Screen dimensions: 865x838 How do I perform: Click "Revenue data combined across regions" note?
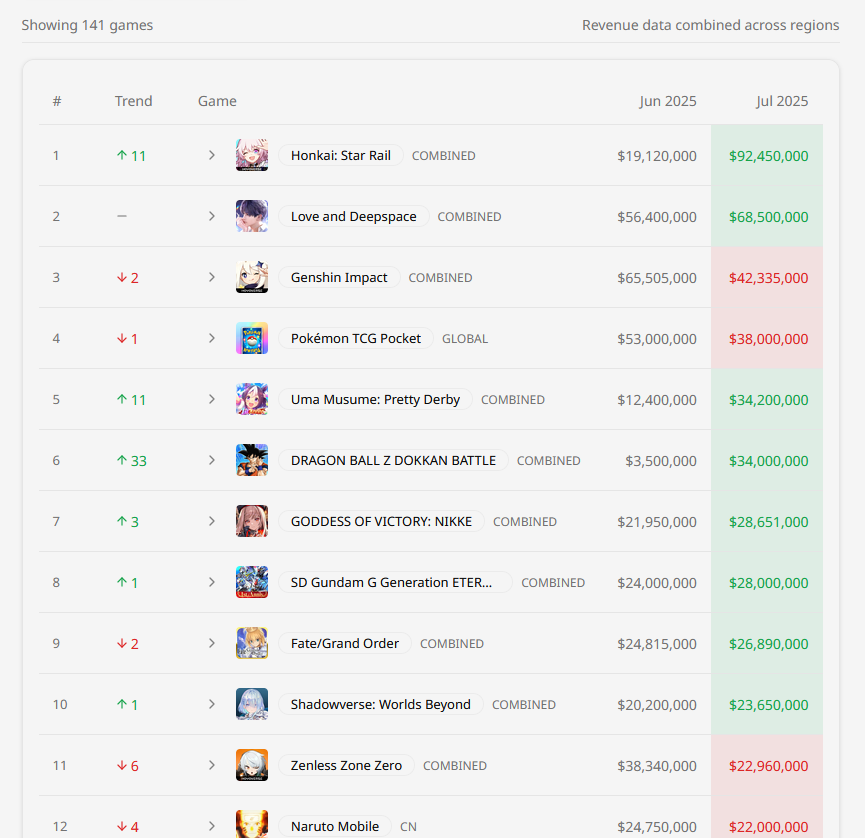tap(711, 25)
